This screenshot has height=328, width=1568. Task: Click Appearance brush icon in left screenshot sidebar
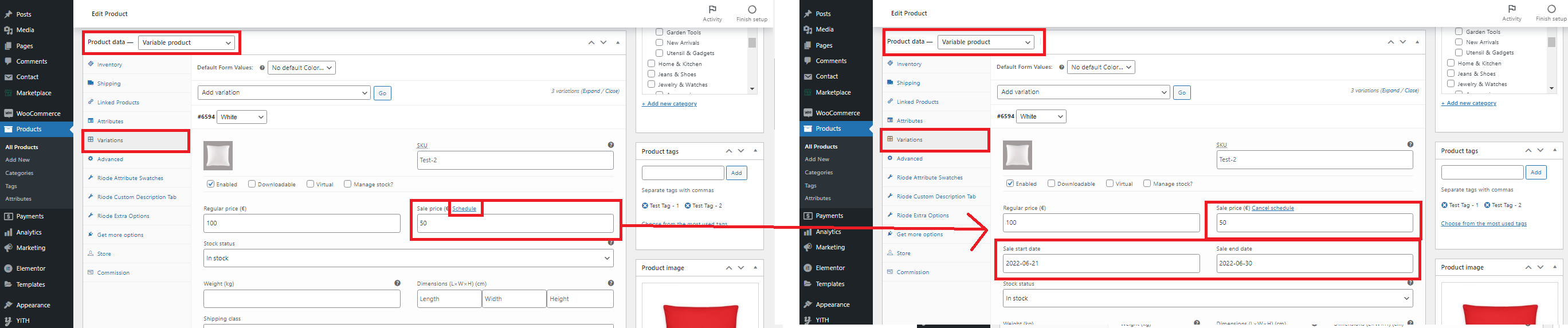(9, 305)
